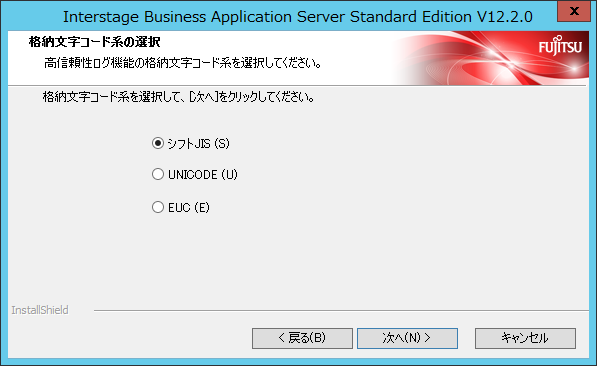Click the InstallShield label at the bottom left

coord(40,310)
